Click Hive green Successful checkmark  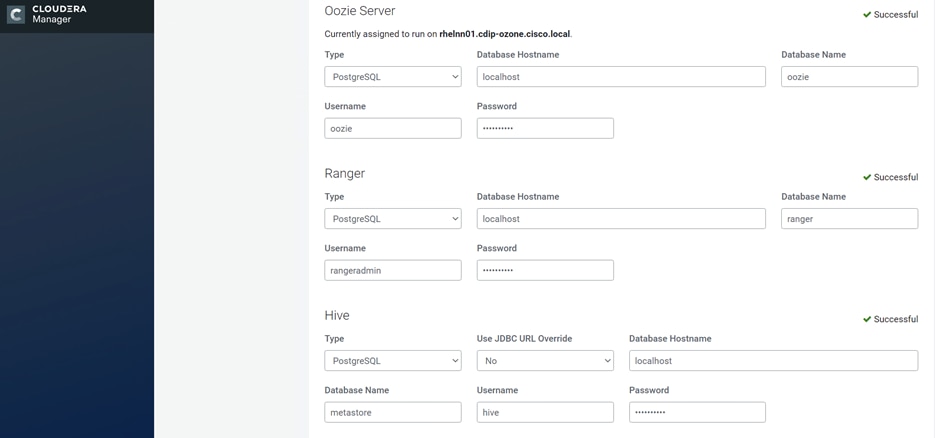pos(867,319)
